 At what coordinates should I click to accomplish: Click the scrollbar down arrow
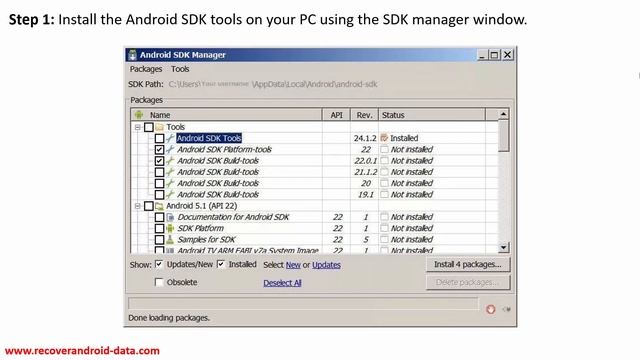click(x=503, y=247)
